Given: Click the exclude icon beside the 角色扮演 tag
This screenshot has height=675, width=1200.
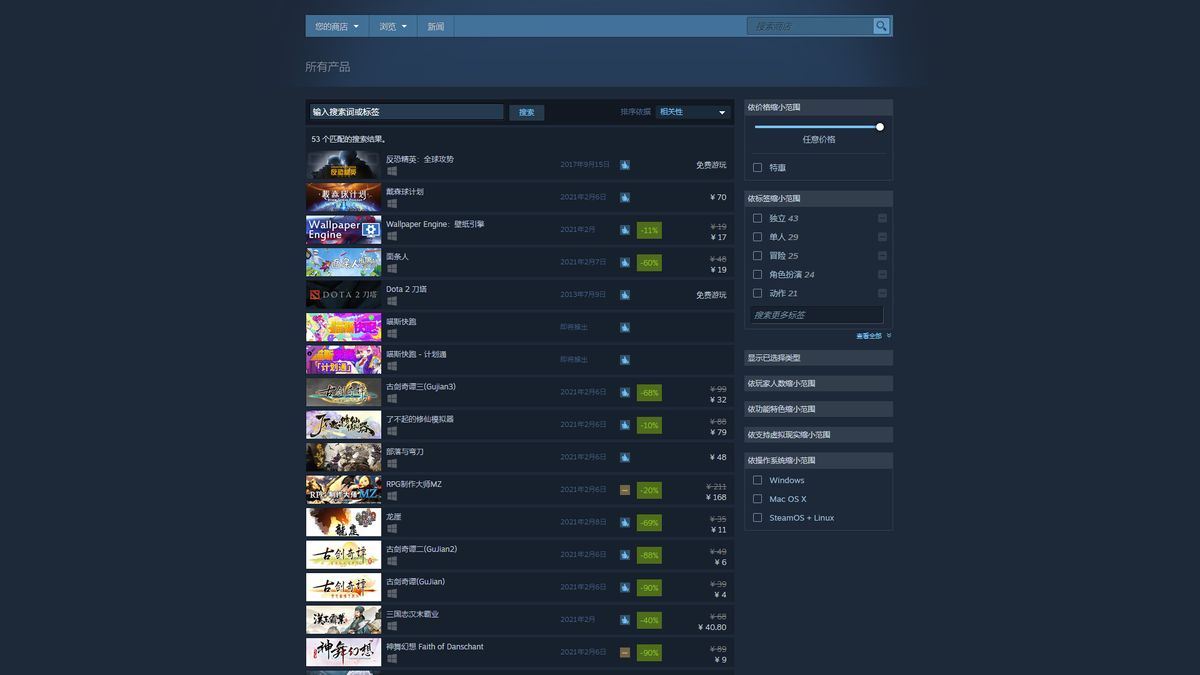Looking at the screenshot, I should (x=881, y=274).
